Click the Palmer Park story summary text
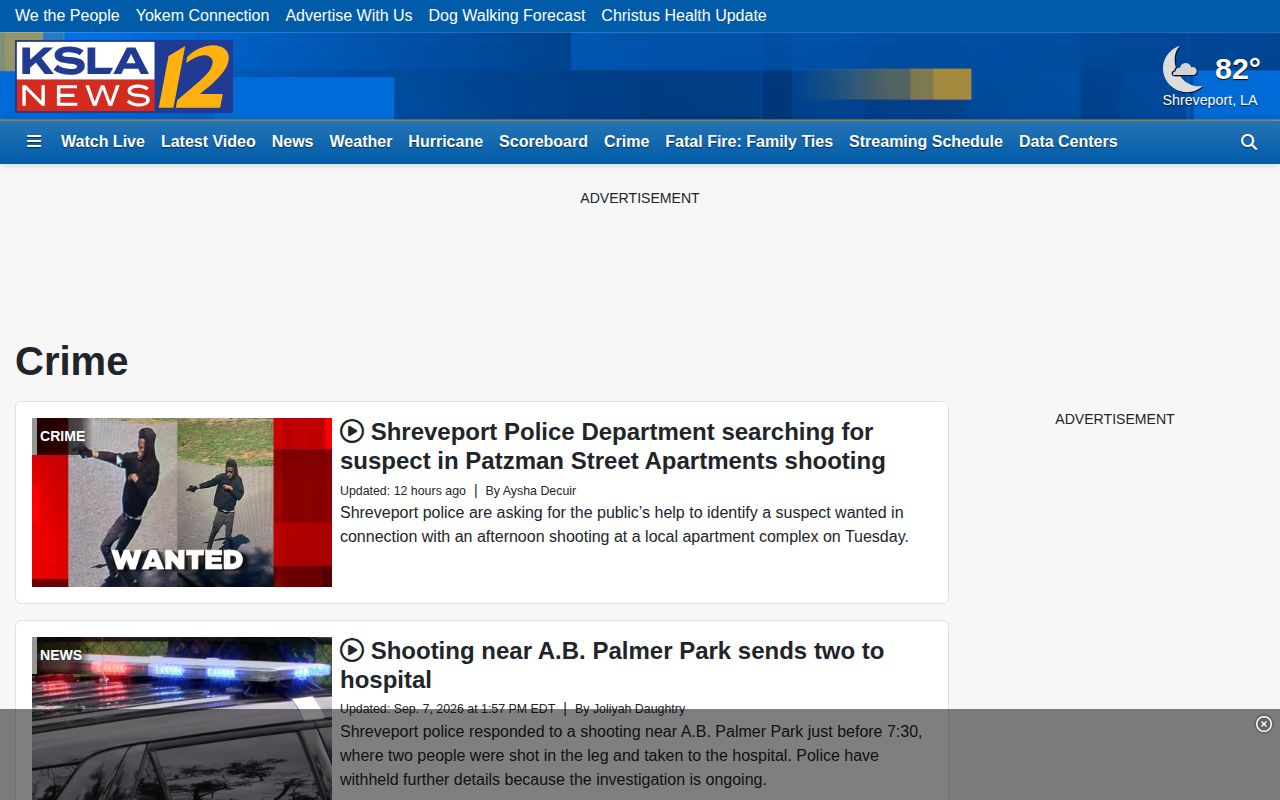The width and height of the screenshot is (1280, 800). coord(631,756)
